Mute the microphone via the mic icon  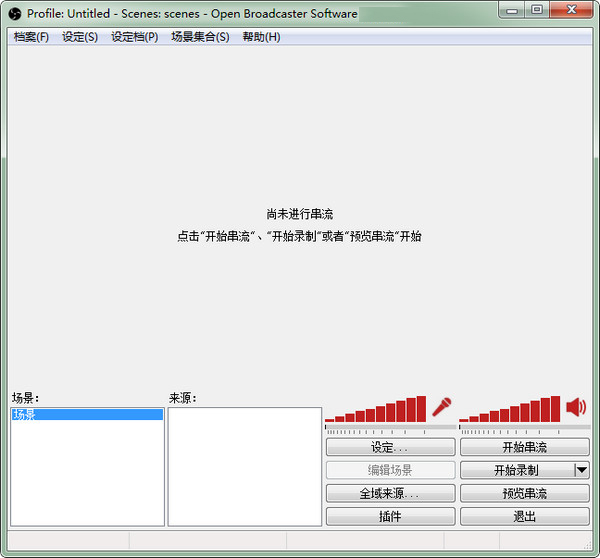[442, 407]
